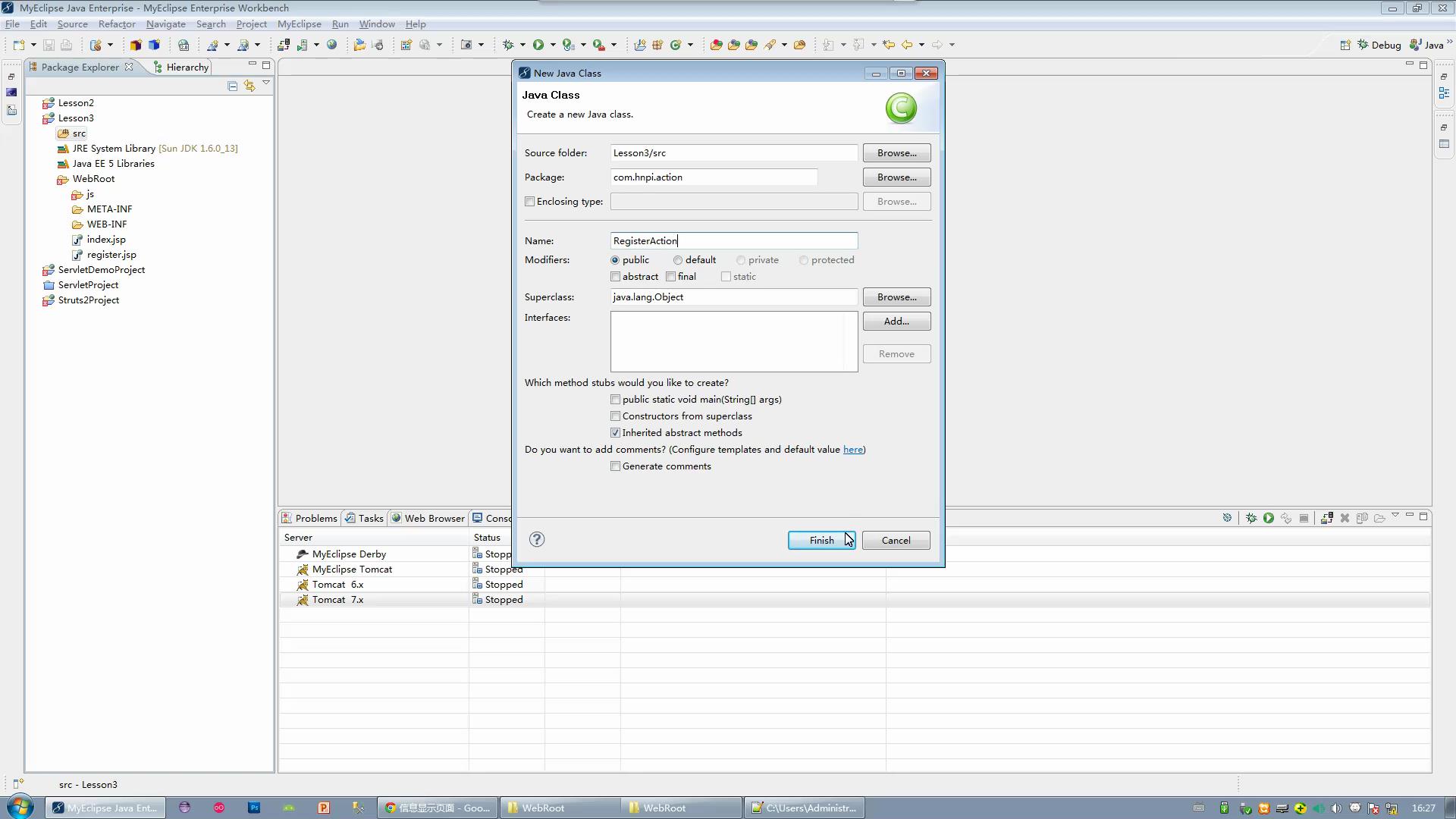
Task: Select register.jsp in Package Explorer
Action: 111,255
